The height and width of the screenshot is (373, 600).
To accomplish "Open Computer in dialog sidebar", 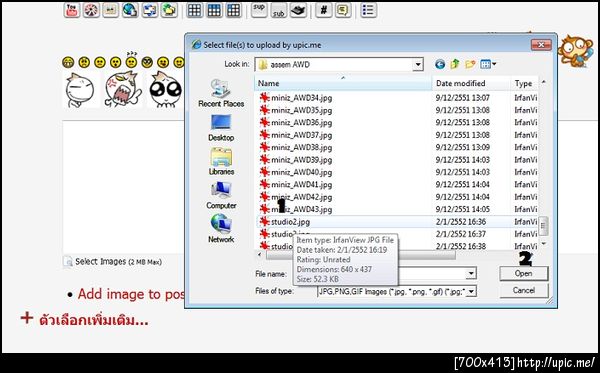I will click(221, 195).
